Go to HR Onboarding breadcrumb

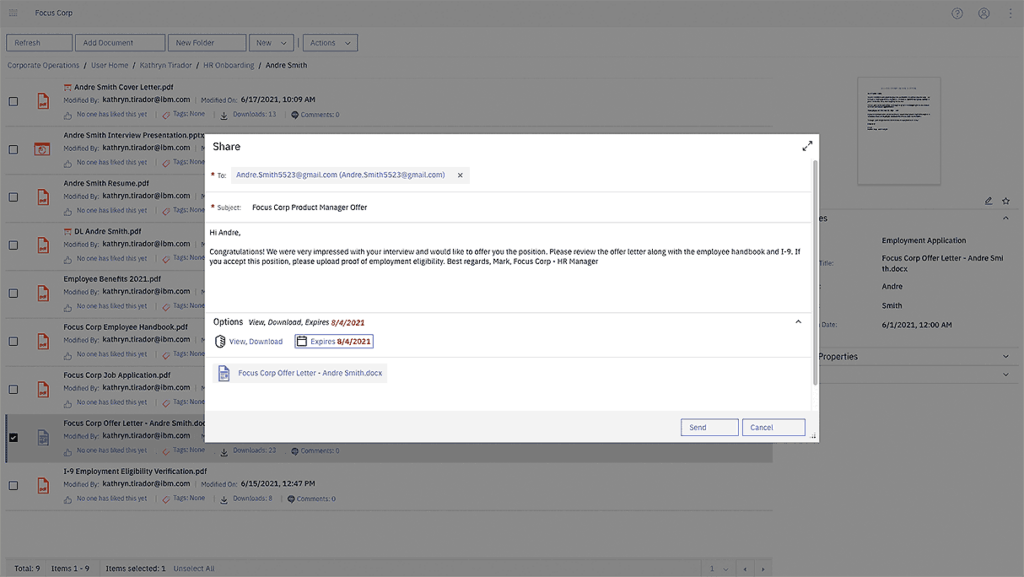pyautogui.click(x=229, y=65)
